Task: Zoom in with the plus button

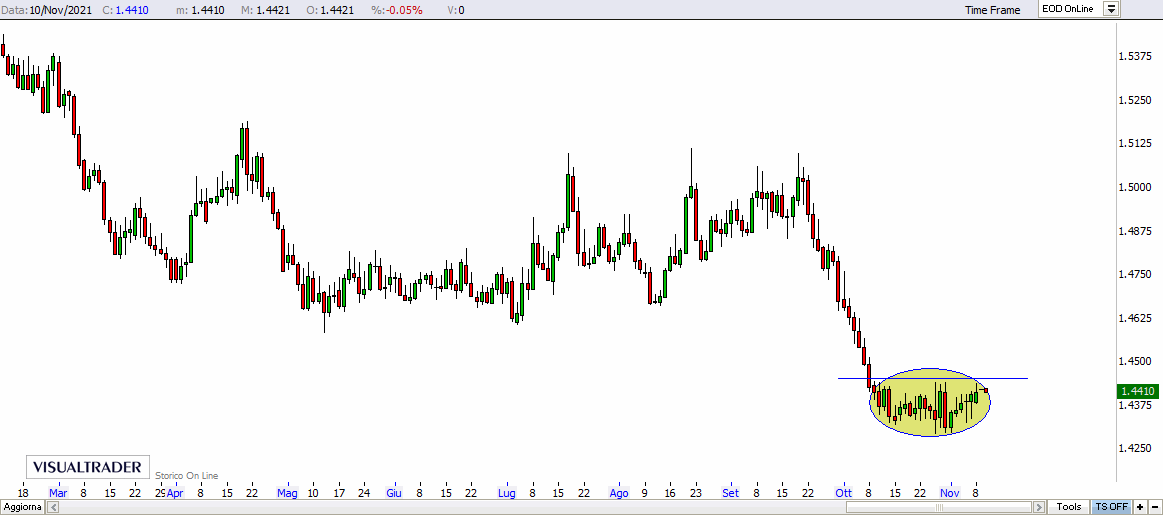Action: [x=1139, y=507]
